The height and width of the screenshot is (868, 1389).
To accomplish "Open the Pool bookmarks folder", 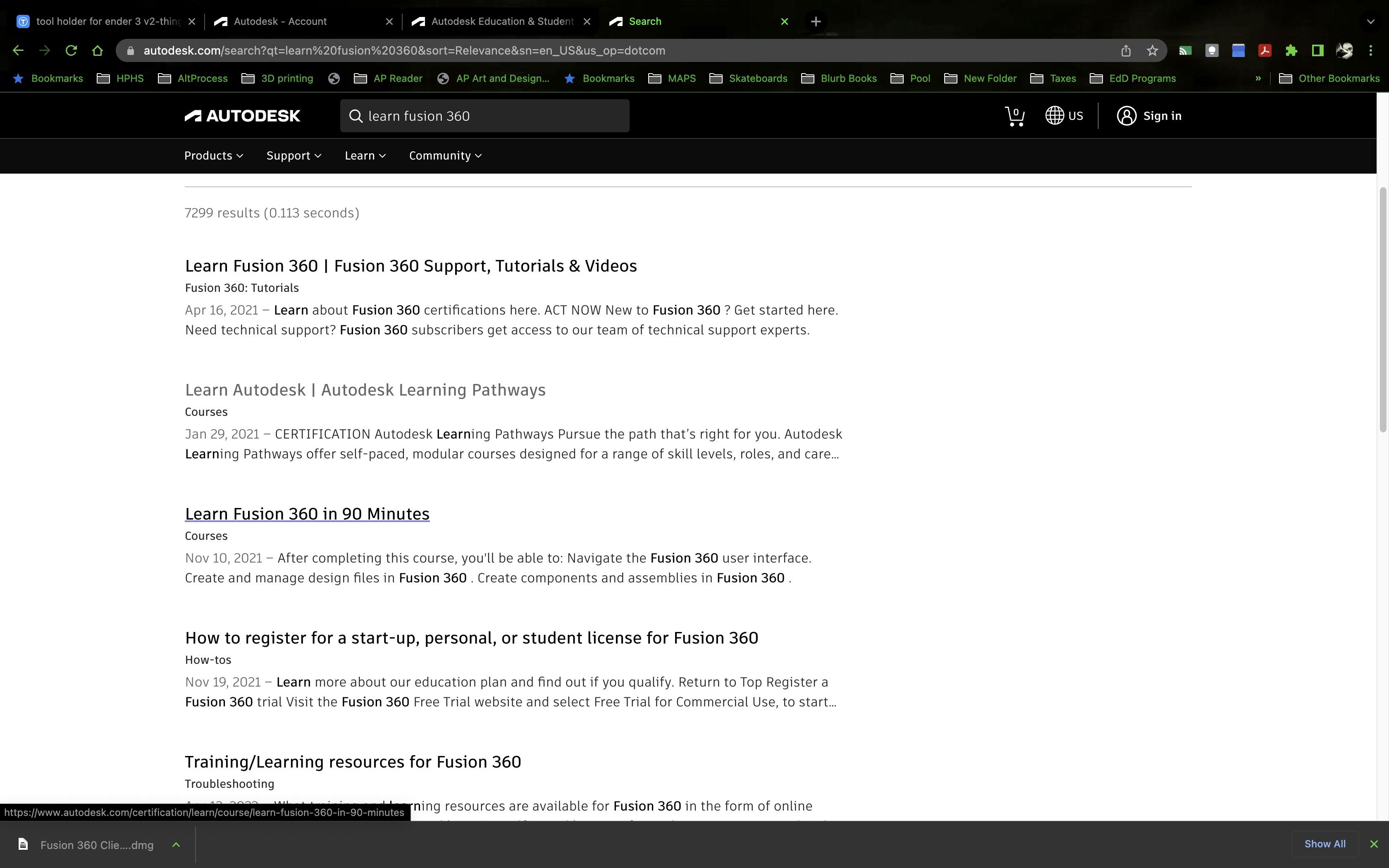I will point(910,78).
